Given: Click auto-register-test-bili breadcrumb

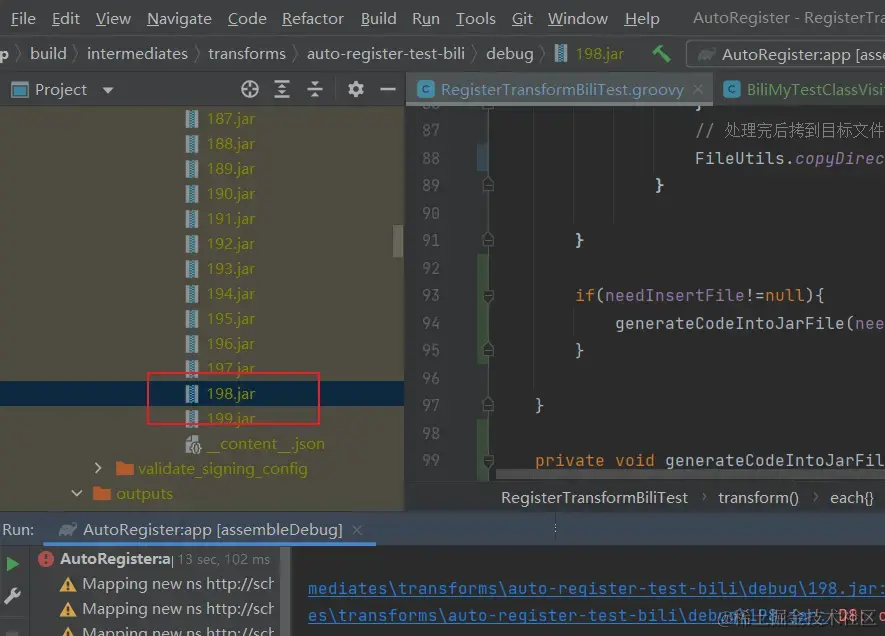Looking at the screenshot, I should tap(385, 54).
